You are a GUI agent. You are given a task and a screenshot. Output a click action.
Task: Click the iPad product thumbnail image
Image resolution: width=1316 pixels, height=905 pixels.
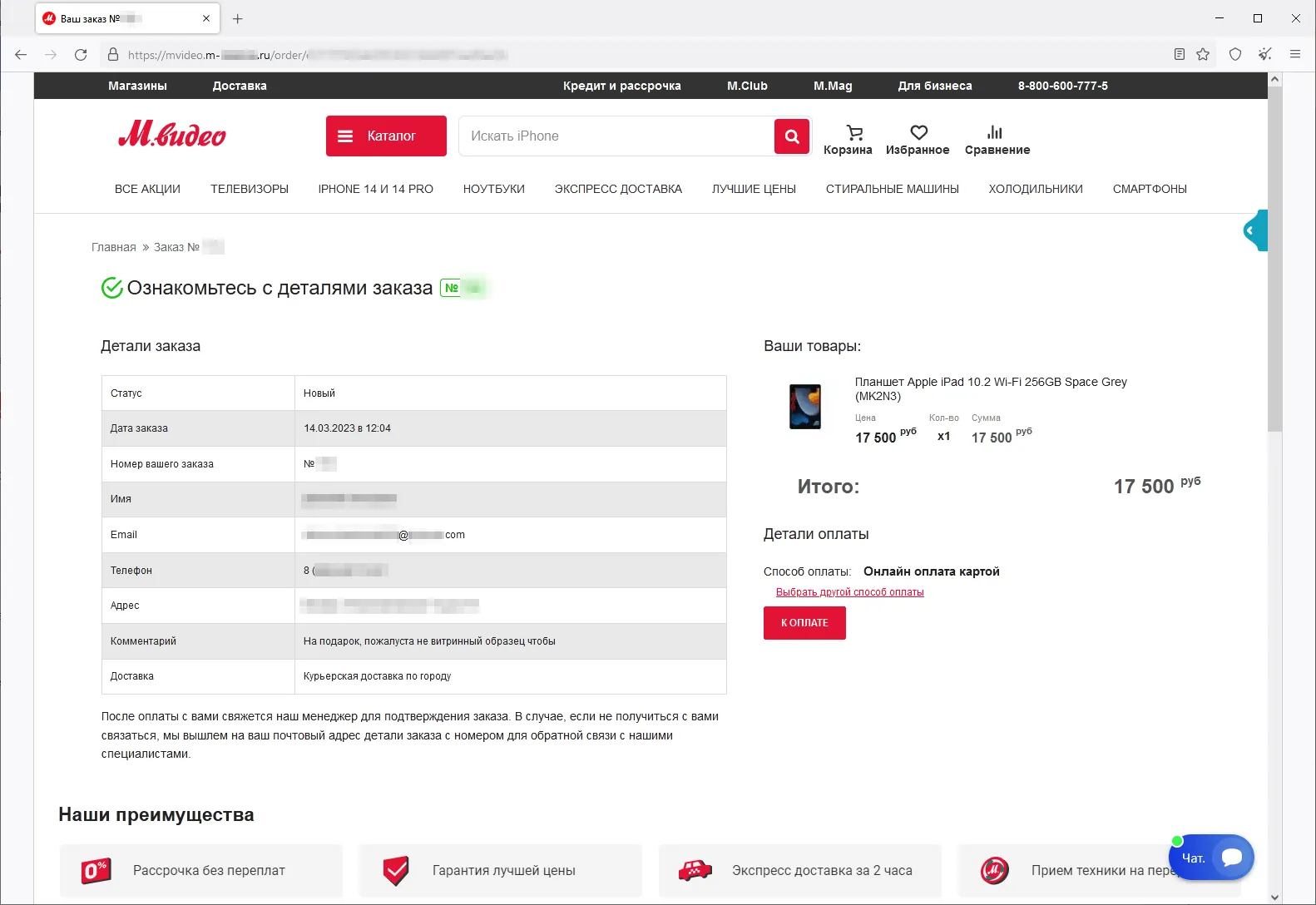804,406
